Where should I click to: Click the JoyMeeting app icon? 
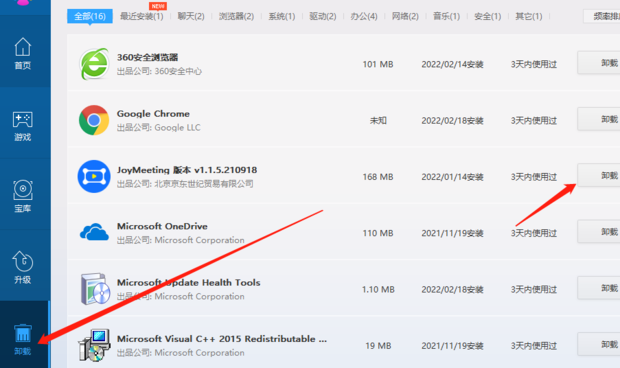[94, 176]
